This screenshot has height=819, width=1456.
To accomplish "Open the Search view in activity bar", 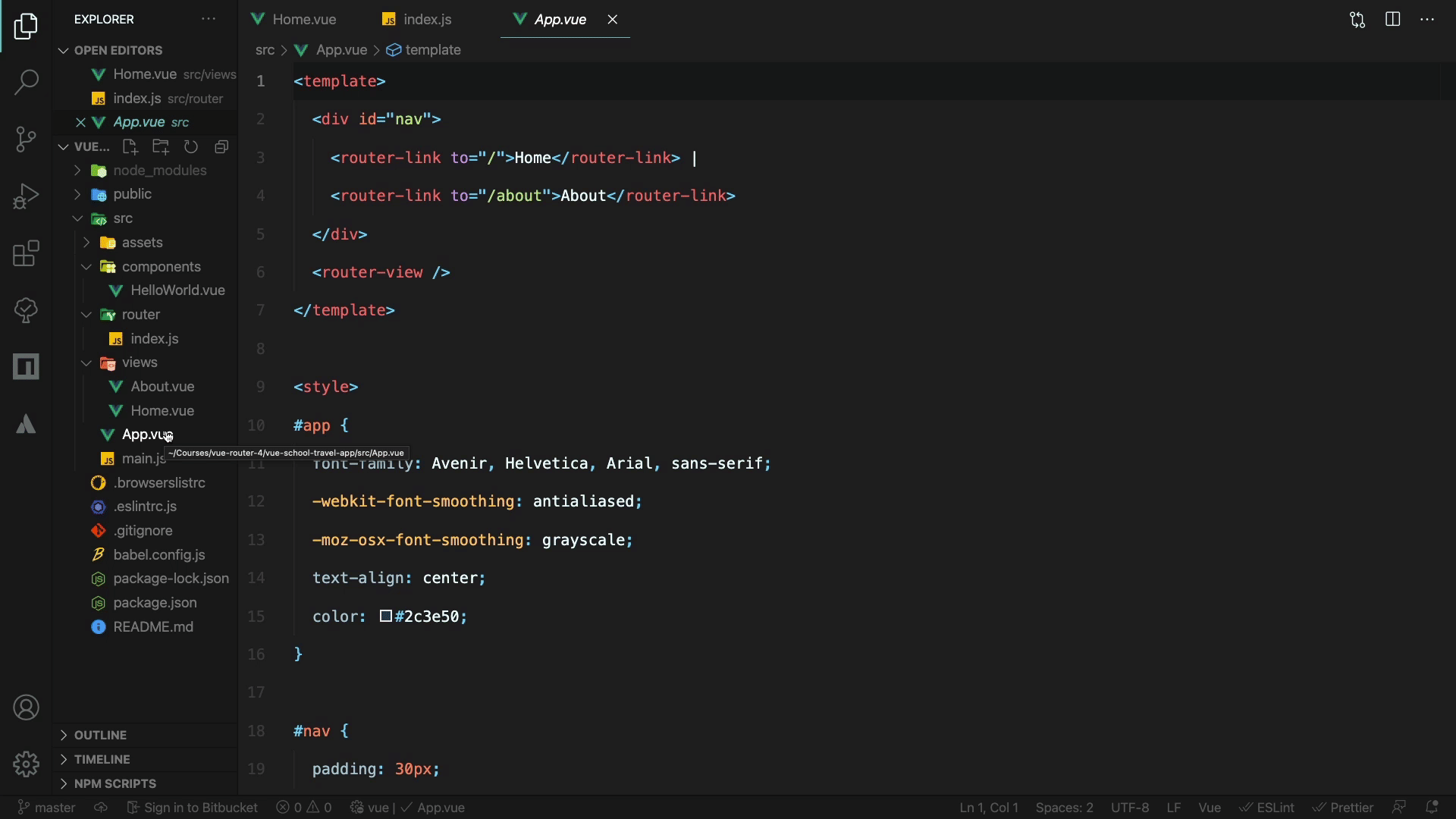I will coord(26,82).
